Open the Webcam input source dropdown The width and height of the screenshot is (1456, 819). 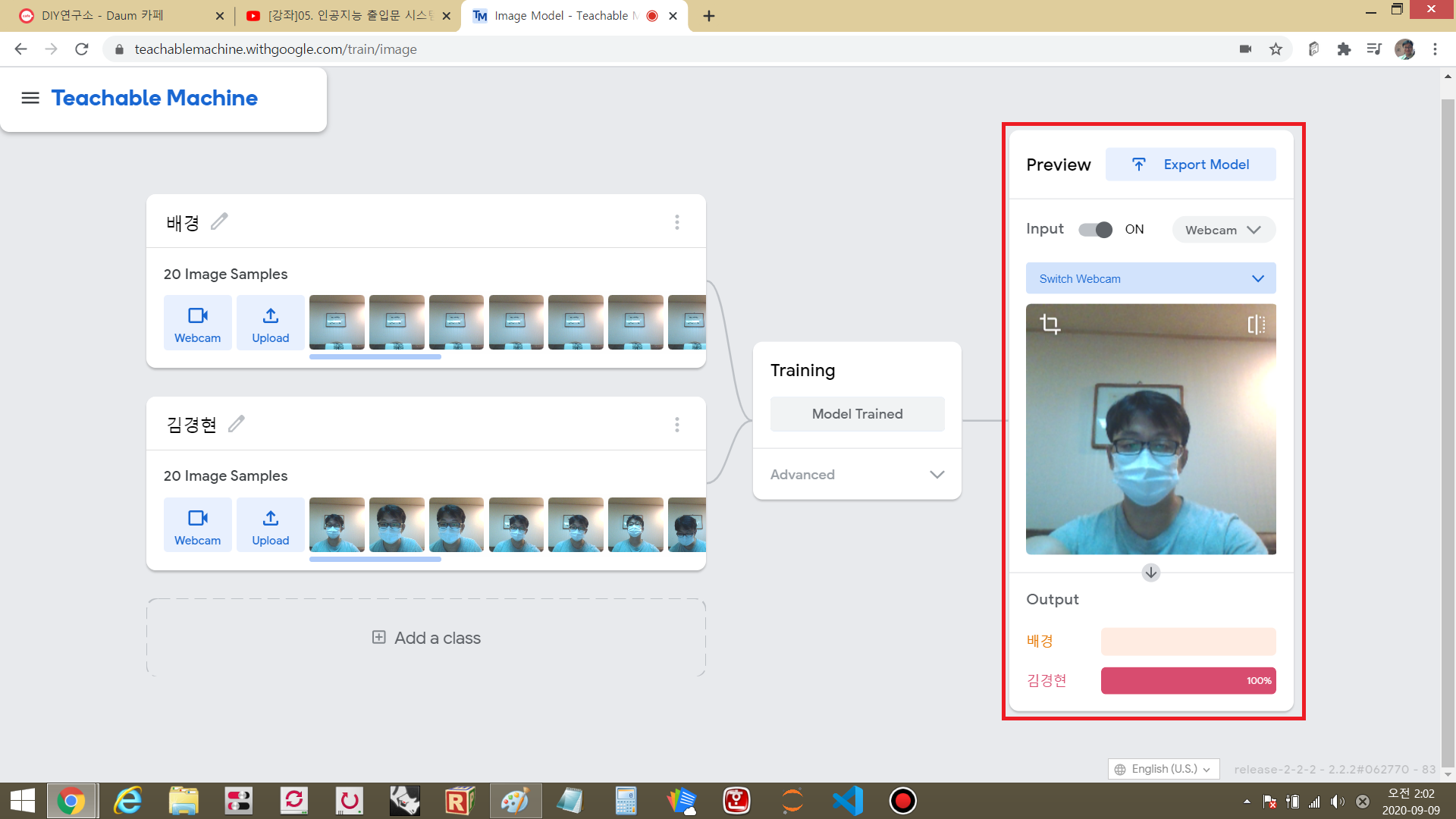[x=1223, y=230]
